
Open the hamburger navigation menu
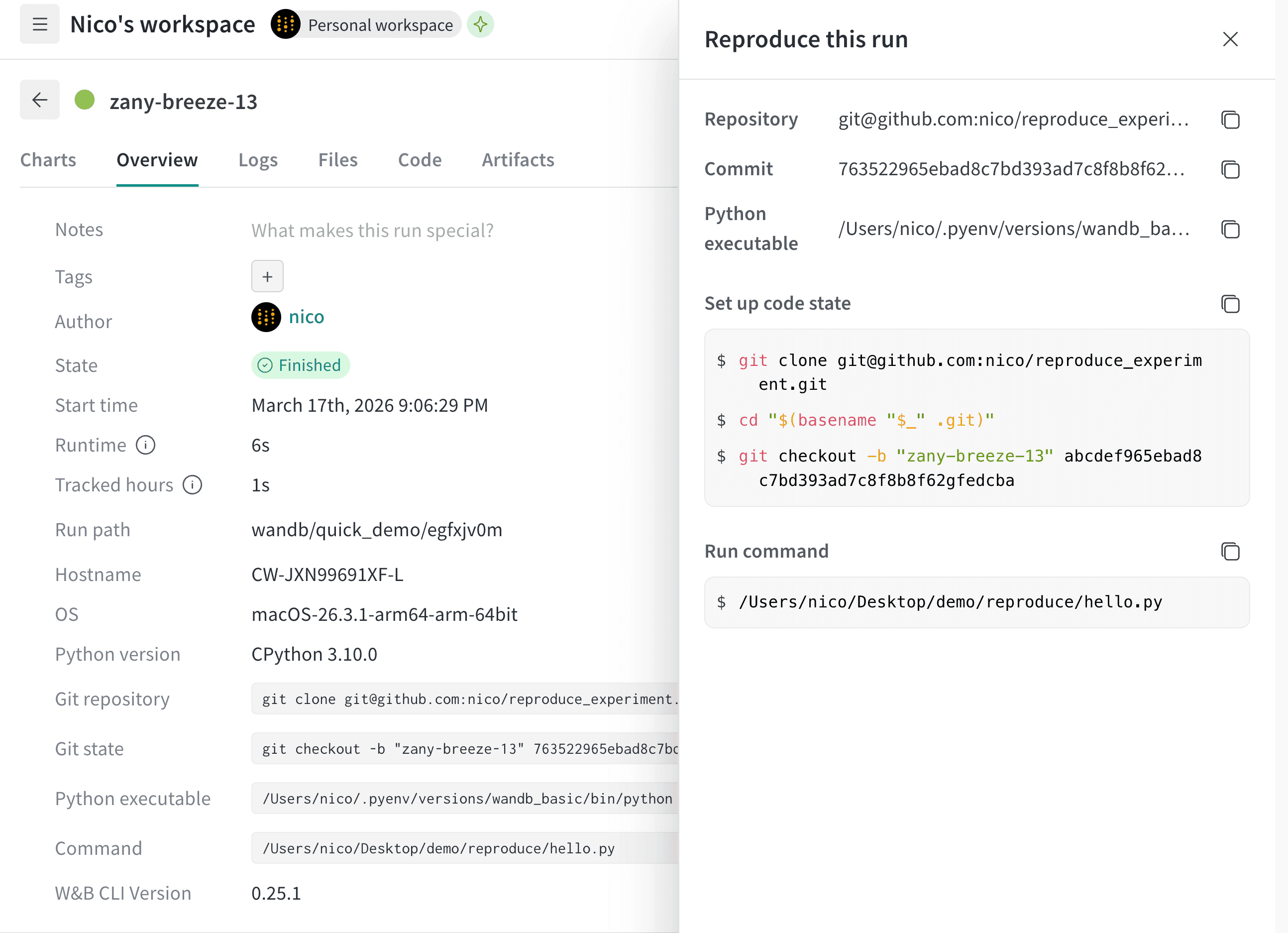tap(40, 24)
